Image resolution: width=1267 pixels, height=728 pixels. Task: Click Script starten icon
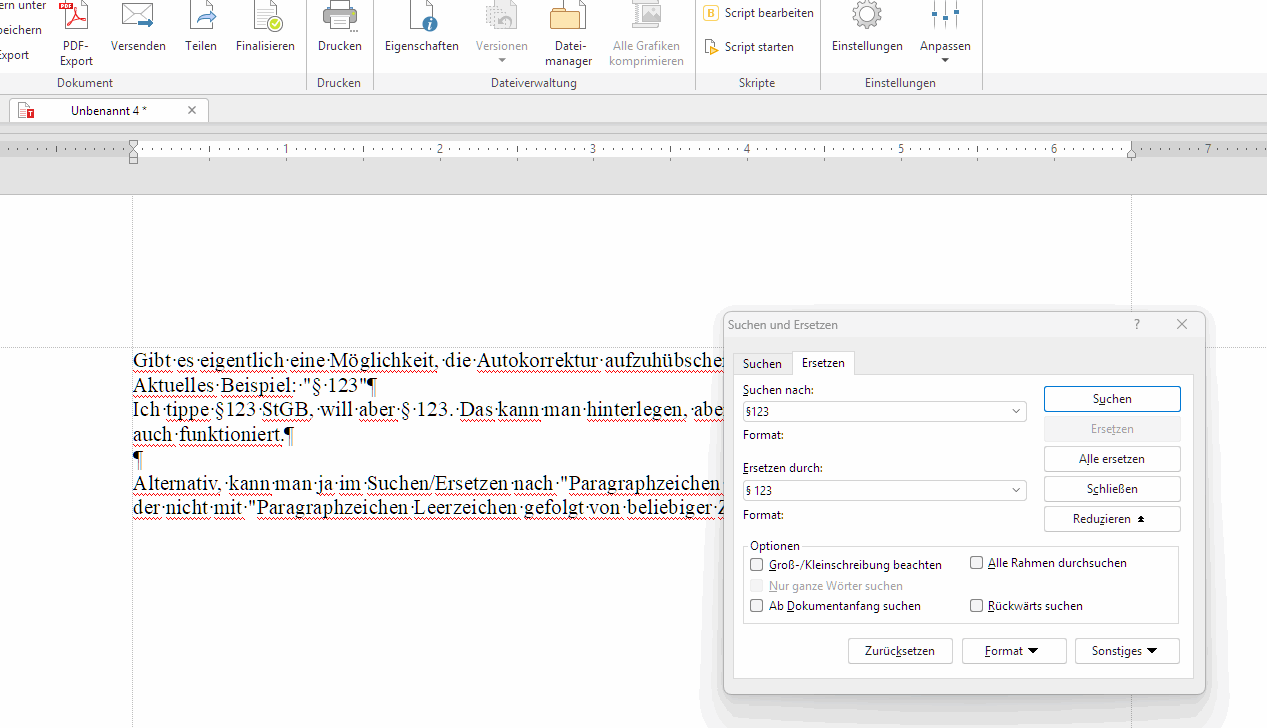pos(711,47)
